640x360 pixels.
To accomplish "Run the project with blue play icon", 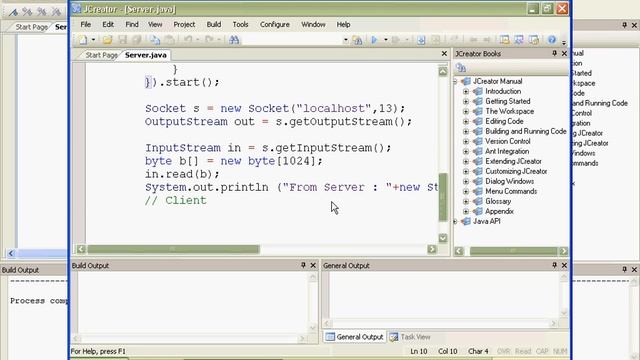I will pos(374,40).
